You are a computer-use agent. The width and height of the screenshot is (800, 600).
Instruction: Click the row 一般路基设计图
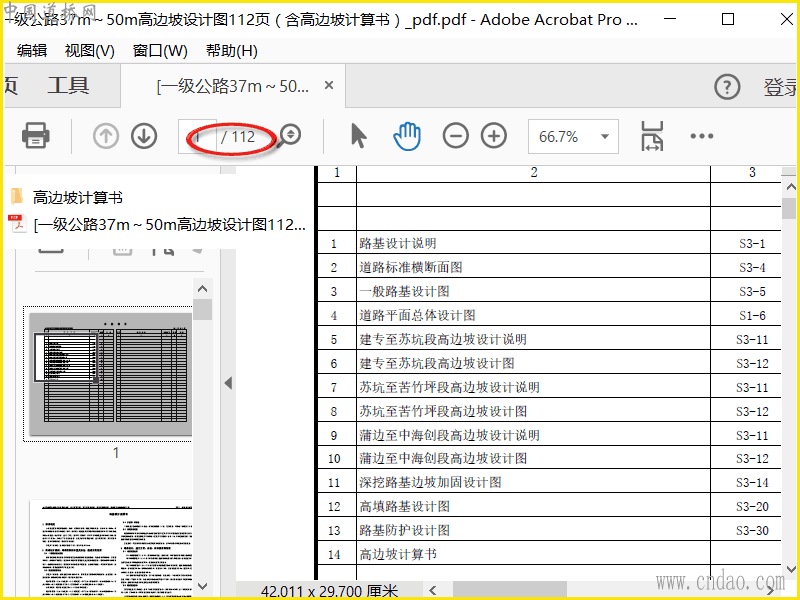(549, 291)
